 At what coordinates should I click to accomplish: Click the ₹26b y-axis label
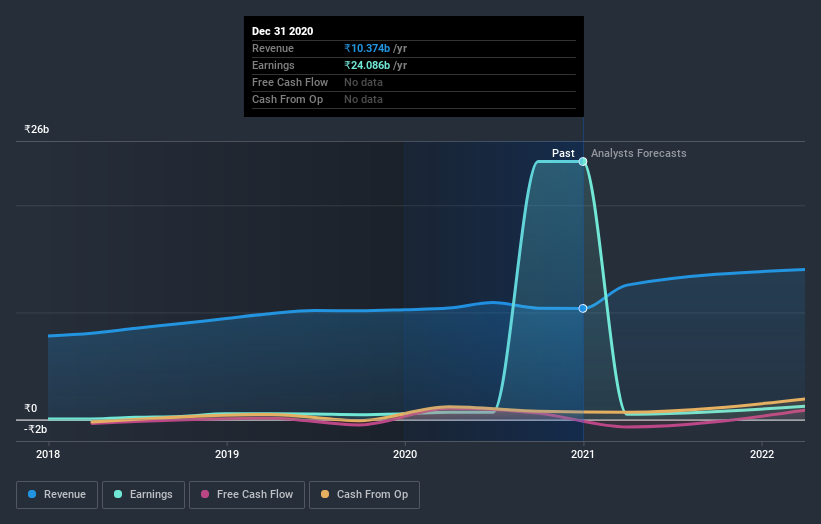coord(37,129)
